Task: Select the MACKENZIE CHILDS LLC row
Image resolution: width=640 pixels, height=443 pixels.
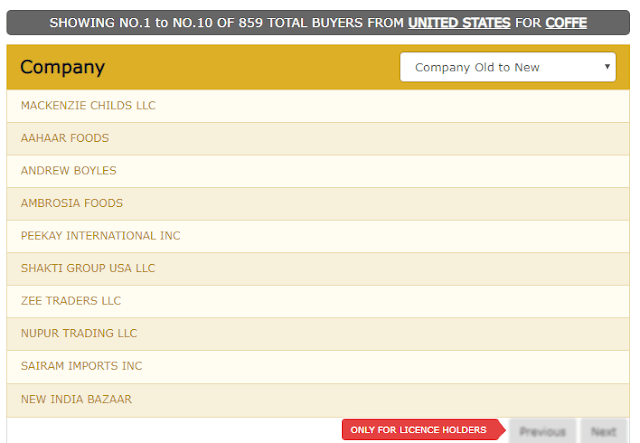Action: [88, 106]
